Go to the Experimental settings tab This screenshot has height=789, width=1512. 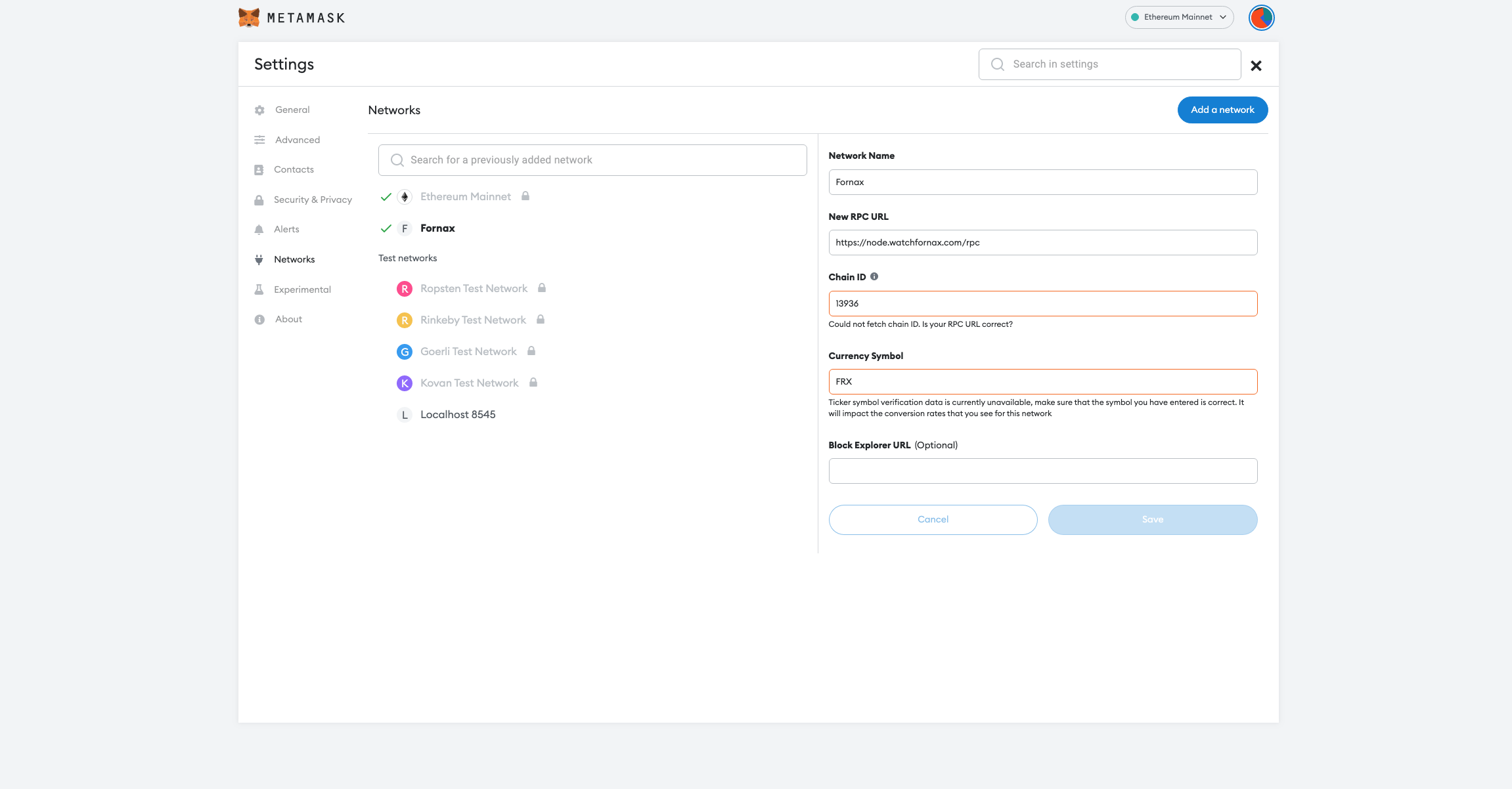pos(302,289)
